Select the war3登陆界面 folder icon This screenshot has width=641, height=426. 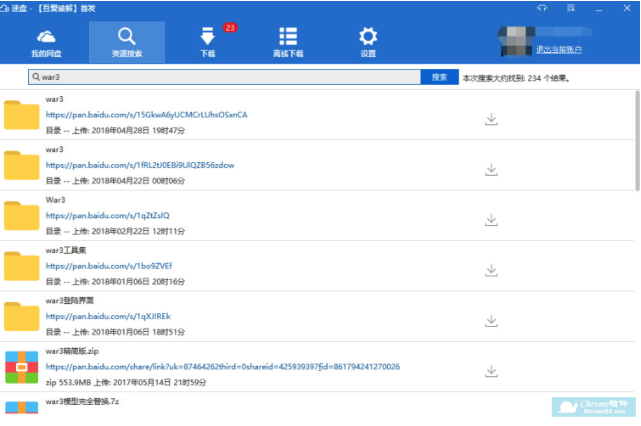(22, 316)
